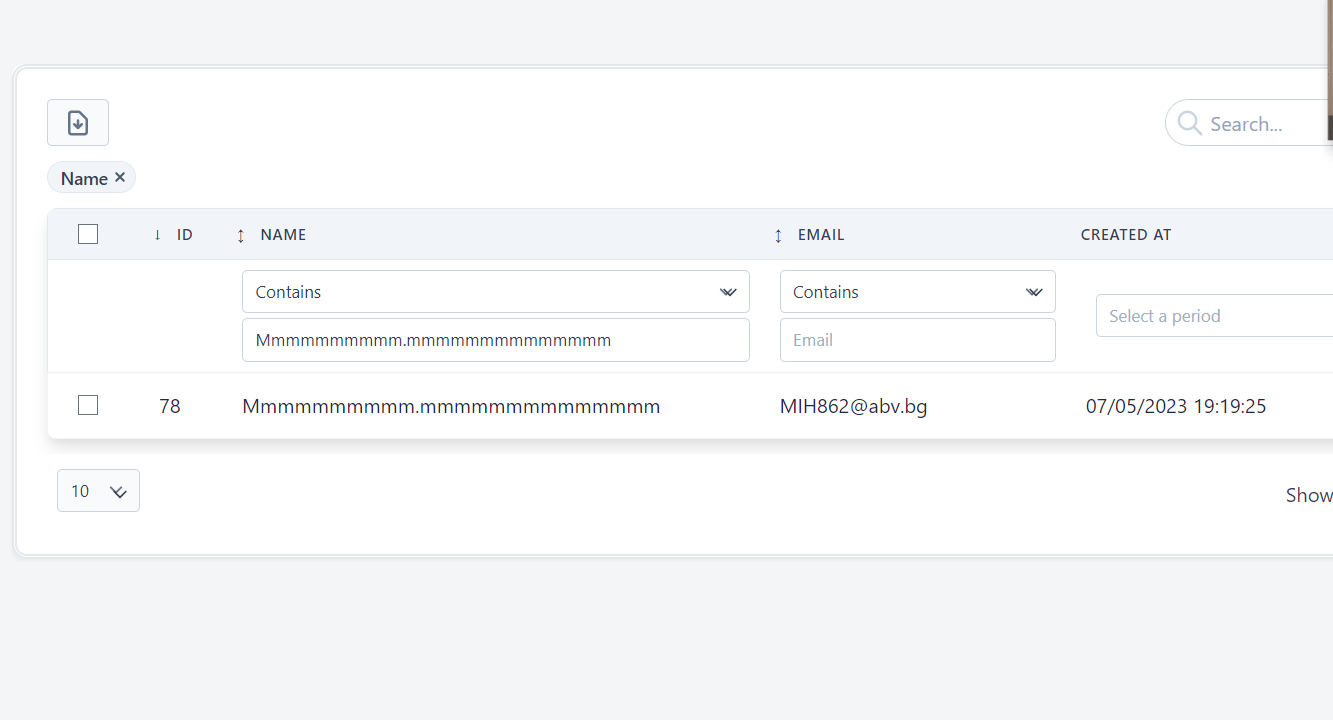1333x720 pixels.
Task: Click the EMAIL column header label
Action: [x=821, y=235]
